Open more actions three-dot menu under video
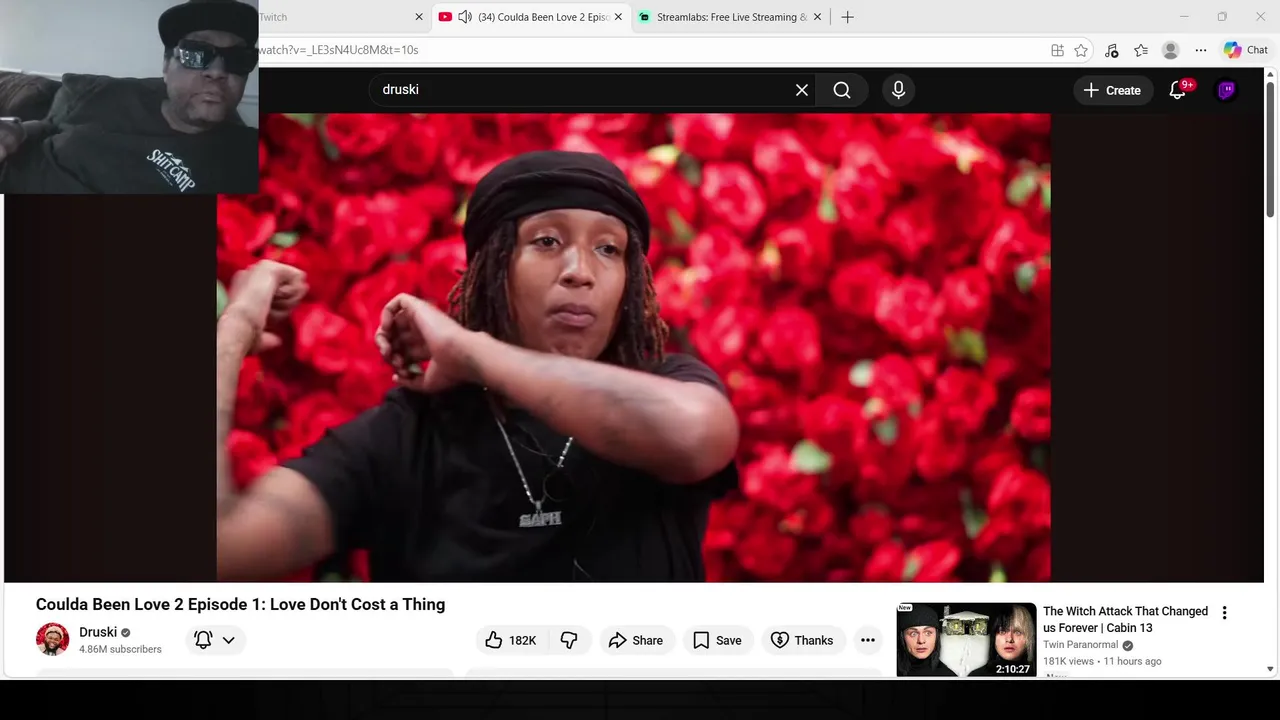Viewport: 1280px width, 720px height. point(868,640)
